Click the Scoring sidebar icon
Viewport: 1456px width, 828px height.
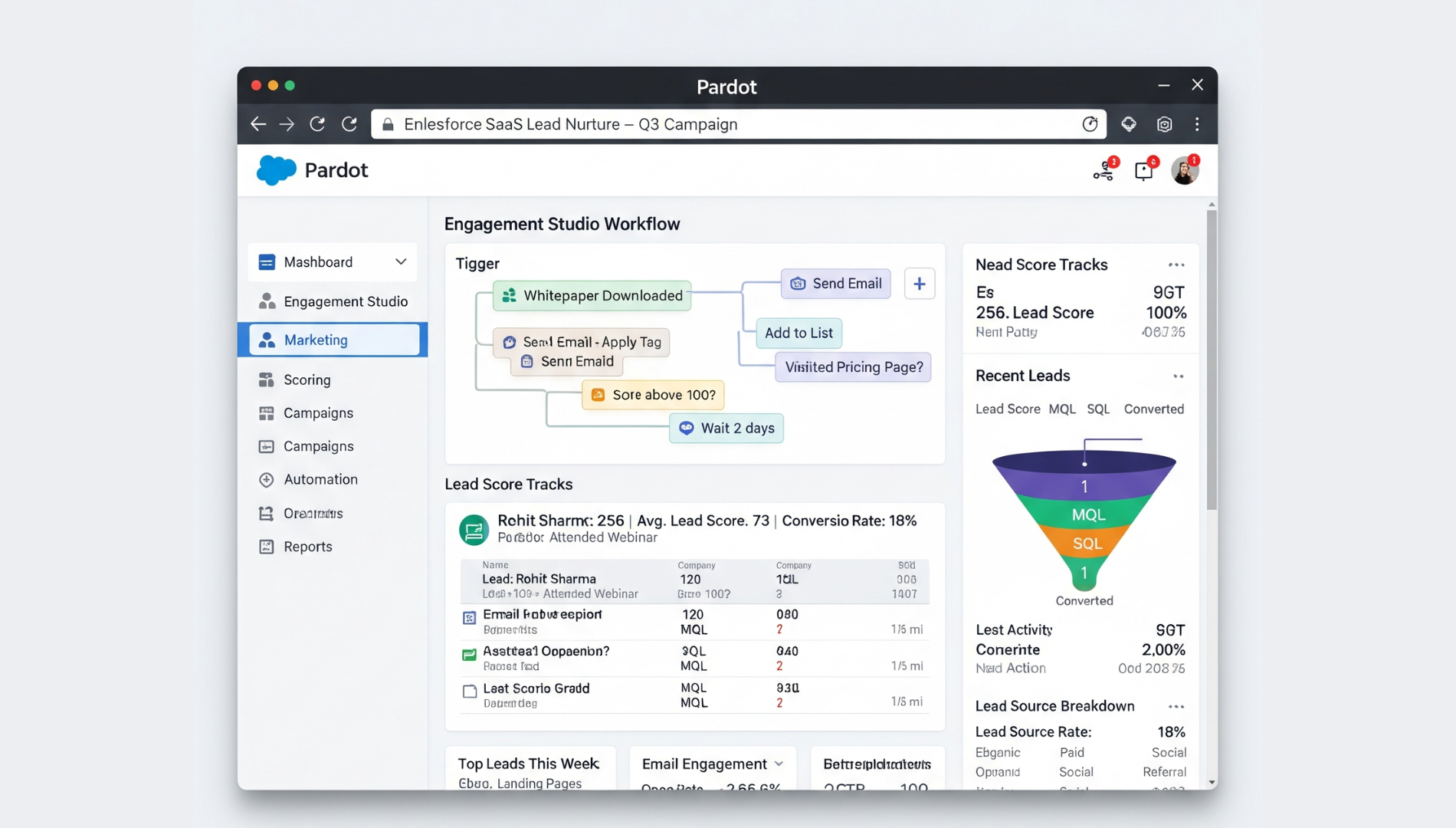pos(266,379)
